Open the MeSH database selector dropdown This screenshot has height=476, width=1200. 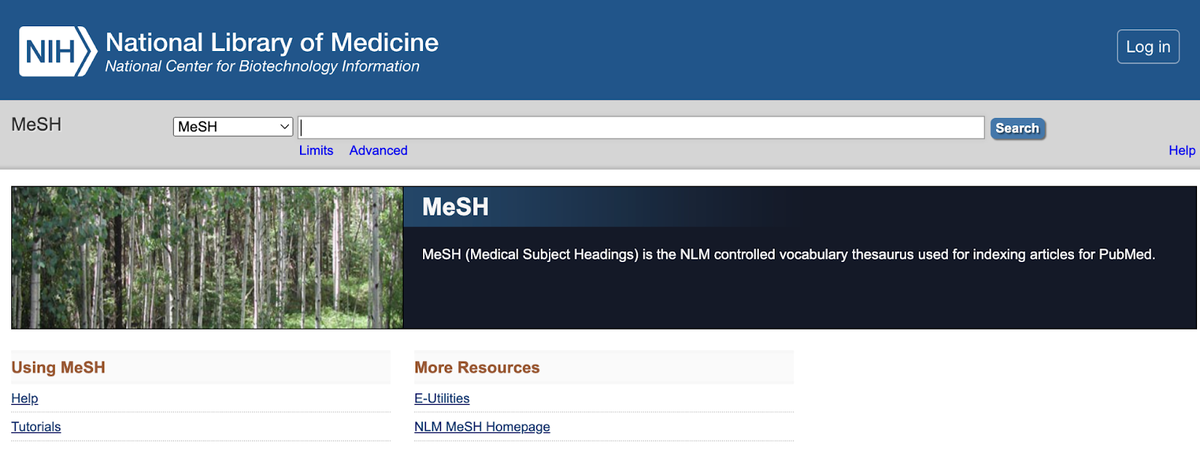click(233, 127)
